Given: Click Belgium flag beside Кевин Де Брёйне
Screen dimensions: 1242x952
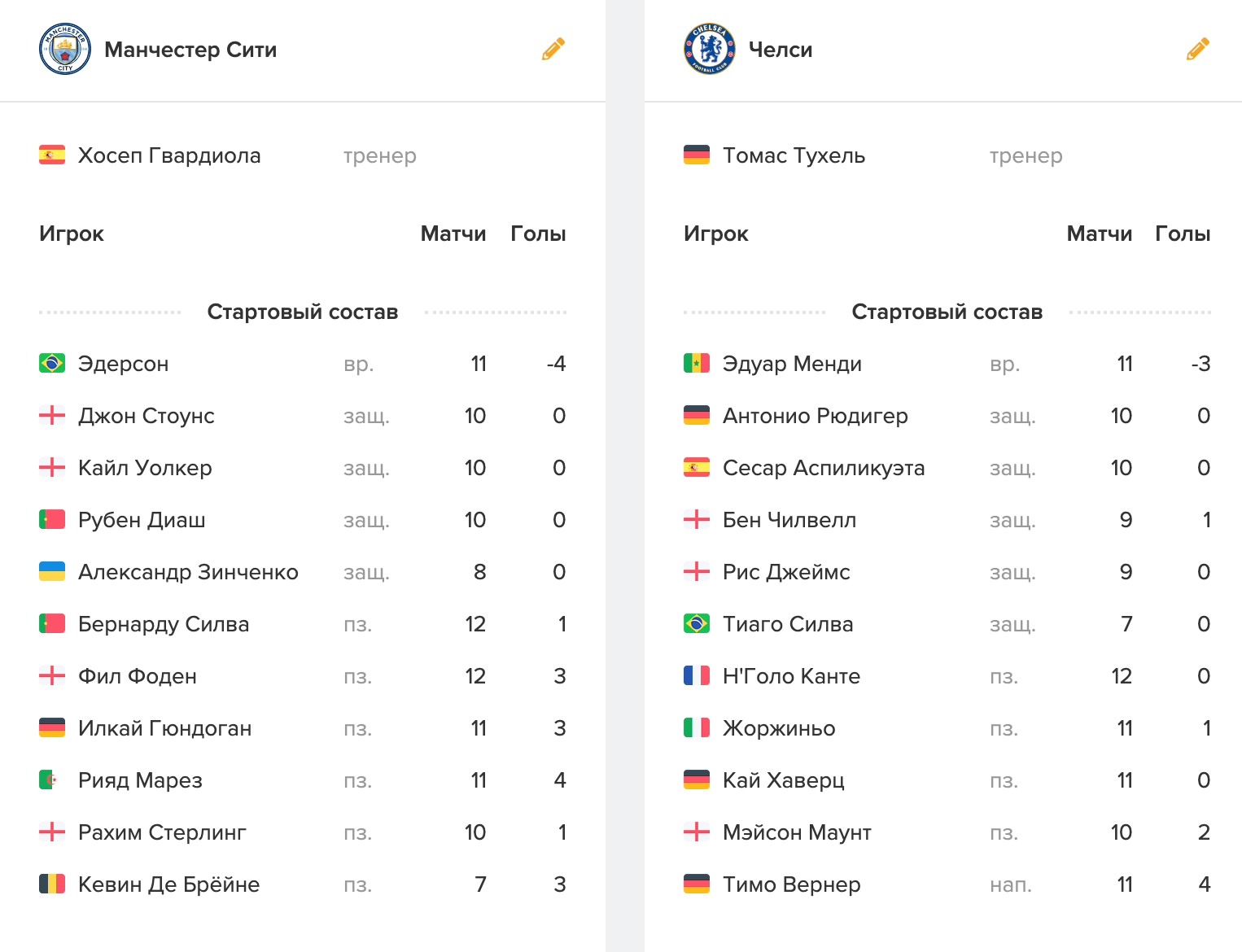Looking at the screenshot, I should tap(52, 884).
